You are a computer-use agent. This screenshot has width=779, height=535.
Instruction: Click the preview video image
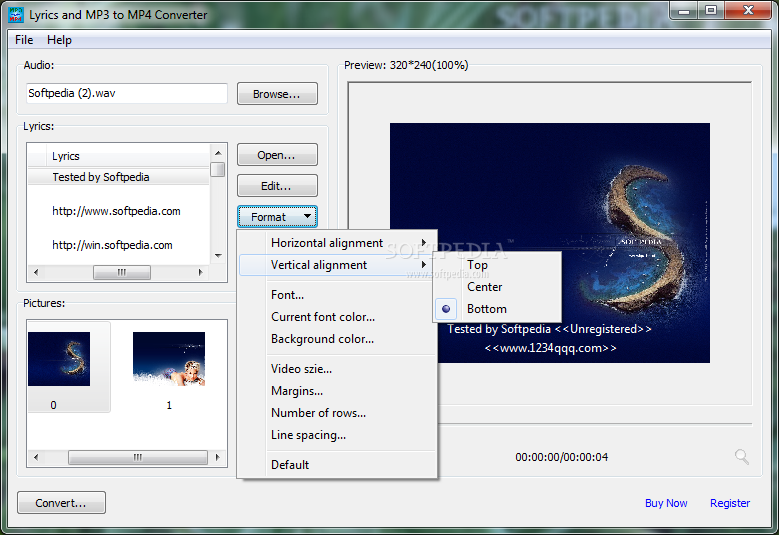click(549, 242)
